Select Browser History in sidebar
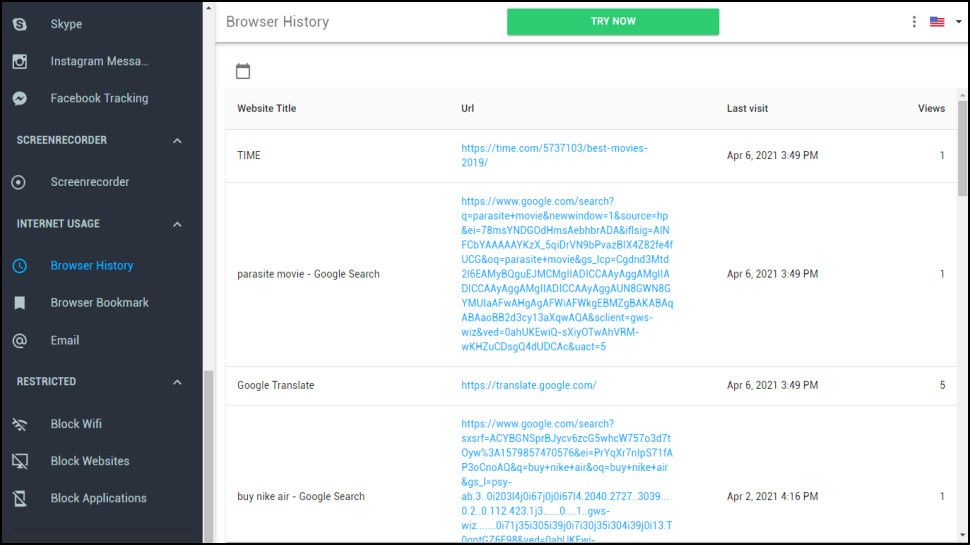 (x=91, y=265)
